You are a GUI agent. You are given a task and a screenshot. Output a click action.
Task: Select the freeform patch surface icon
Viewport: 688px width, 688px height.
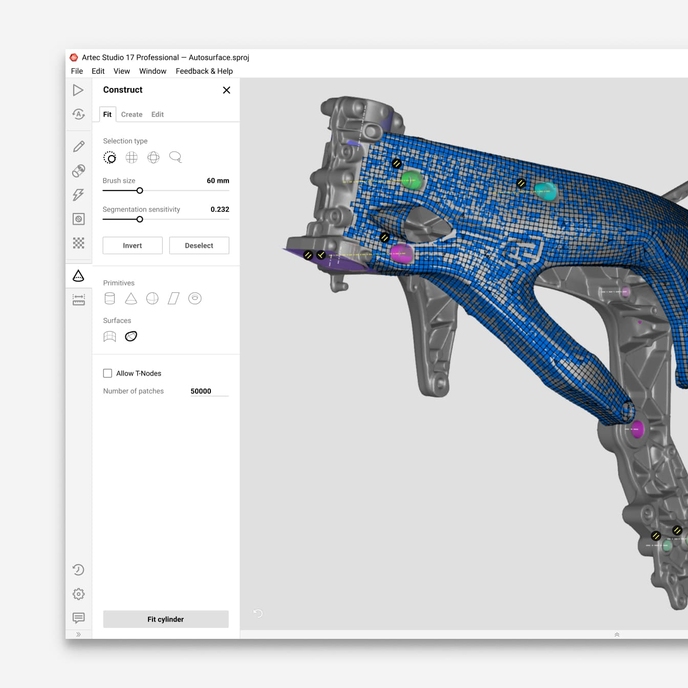pyautogui.click(x=110, y=337)
